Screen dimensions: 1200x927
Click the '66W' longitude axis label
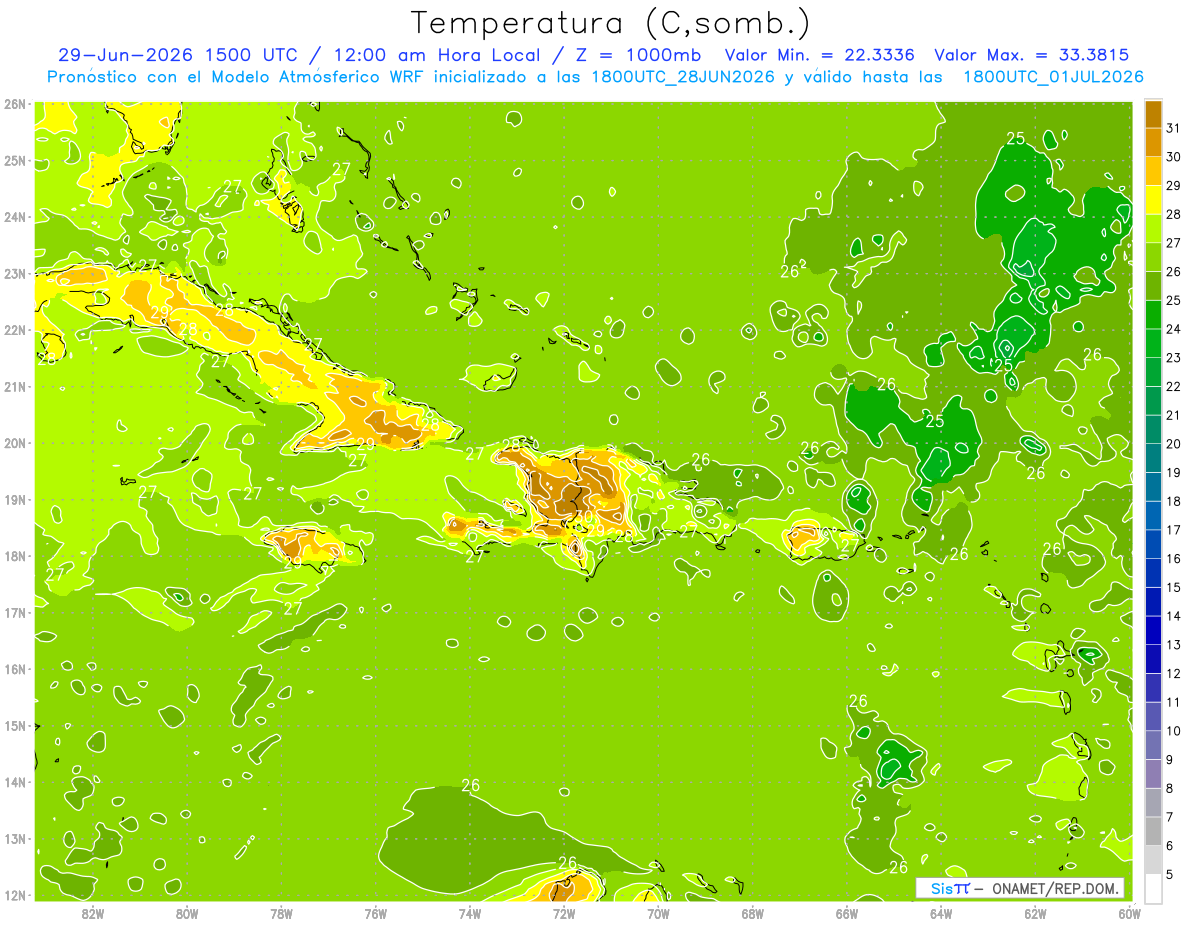[847, 912]
